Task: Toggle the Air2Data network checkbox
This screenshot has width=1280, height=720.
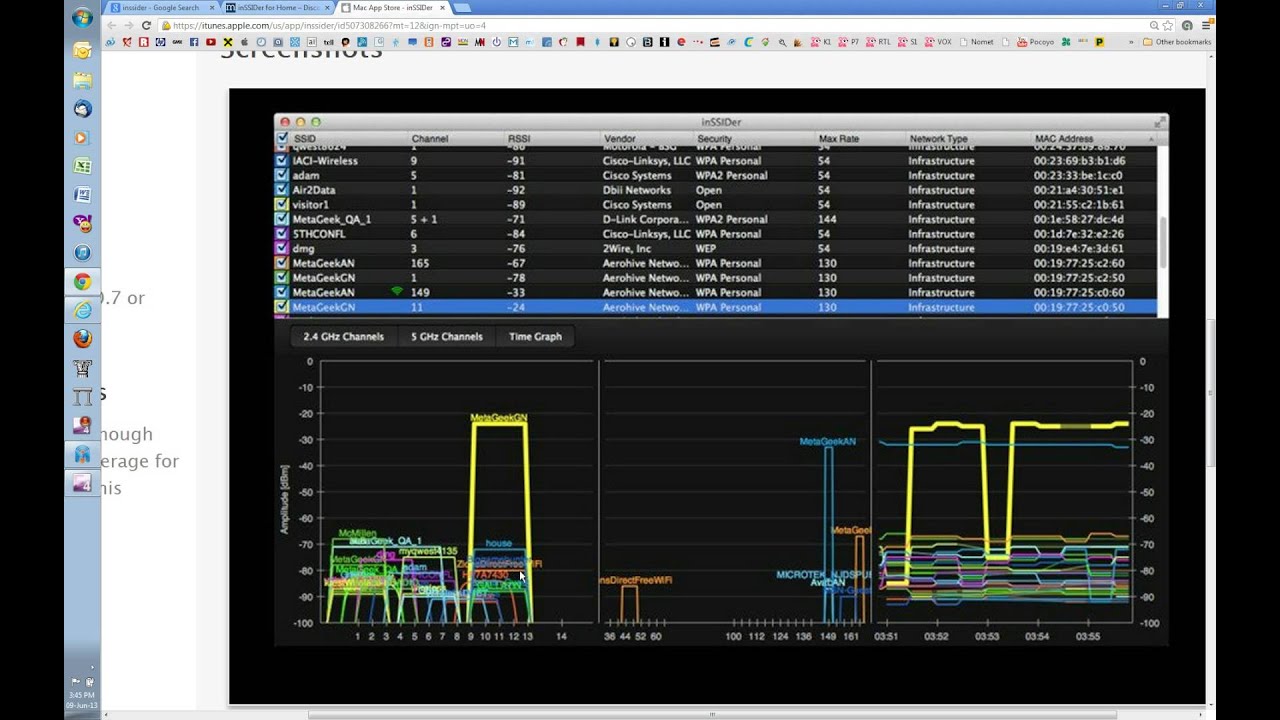Action: click(282, 190)
